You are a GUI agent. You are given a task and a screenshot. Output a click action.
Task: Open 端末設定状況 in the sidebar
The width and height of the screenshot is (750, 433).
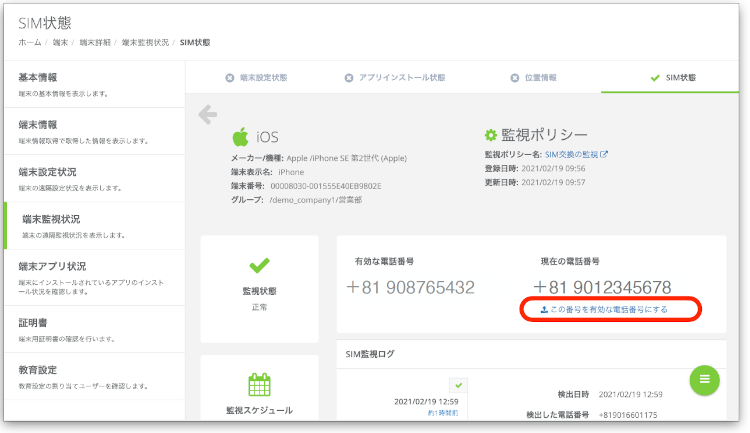pyautogui.click(x=94, y=178)
